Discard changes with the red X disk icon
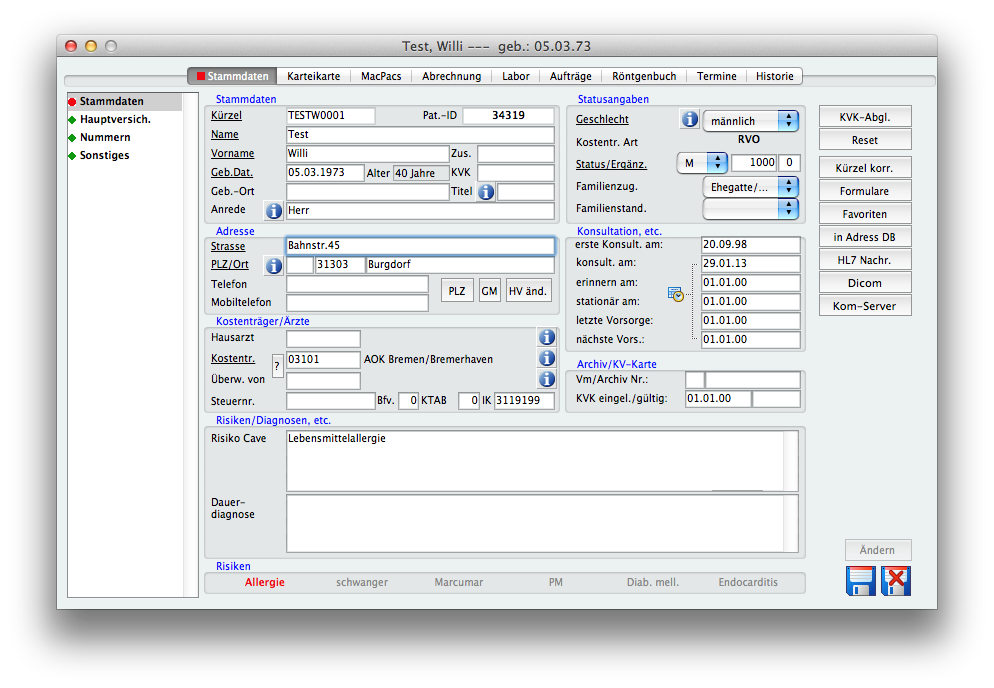 tap(896, 581)
